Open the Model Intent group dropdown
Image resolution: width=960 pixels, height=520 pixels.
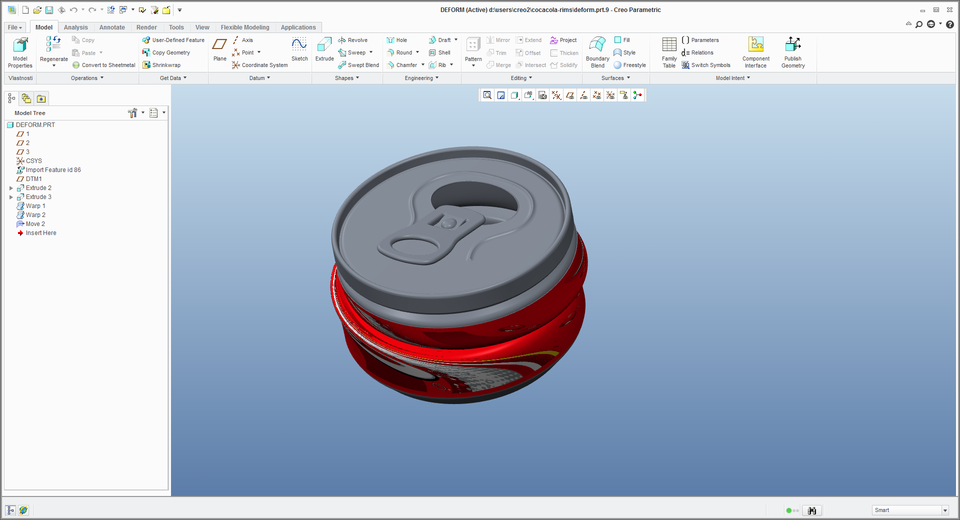pos(733,78)
